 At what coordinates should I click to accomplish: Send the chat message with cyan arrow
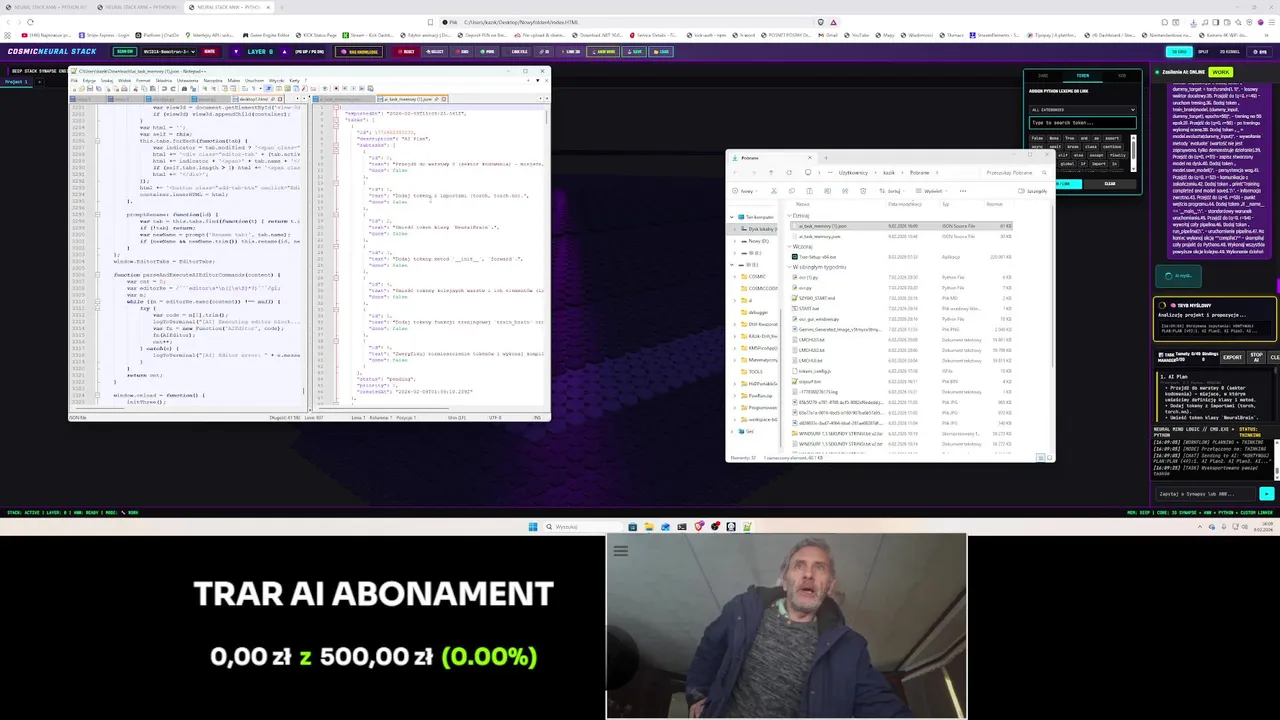[1267, 494]
